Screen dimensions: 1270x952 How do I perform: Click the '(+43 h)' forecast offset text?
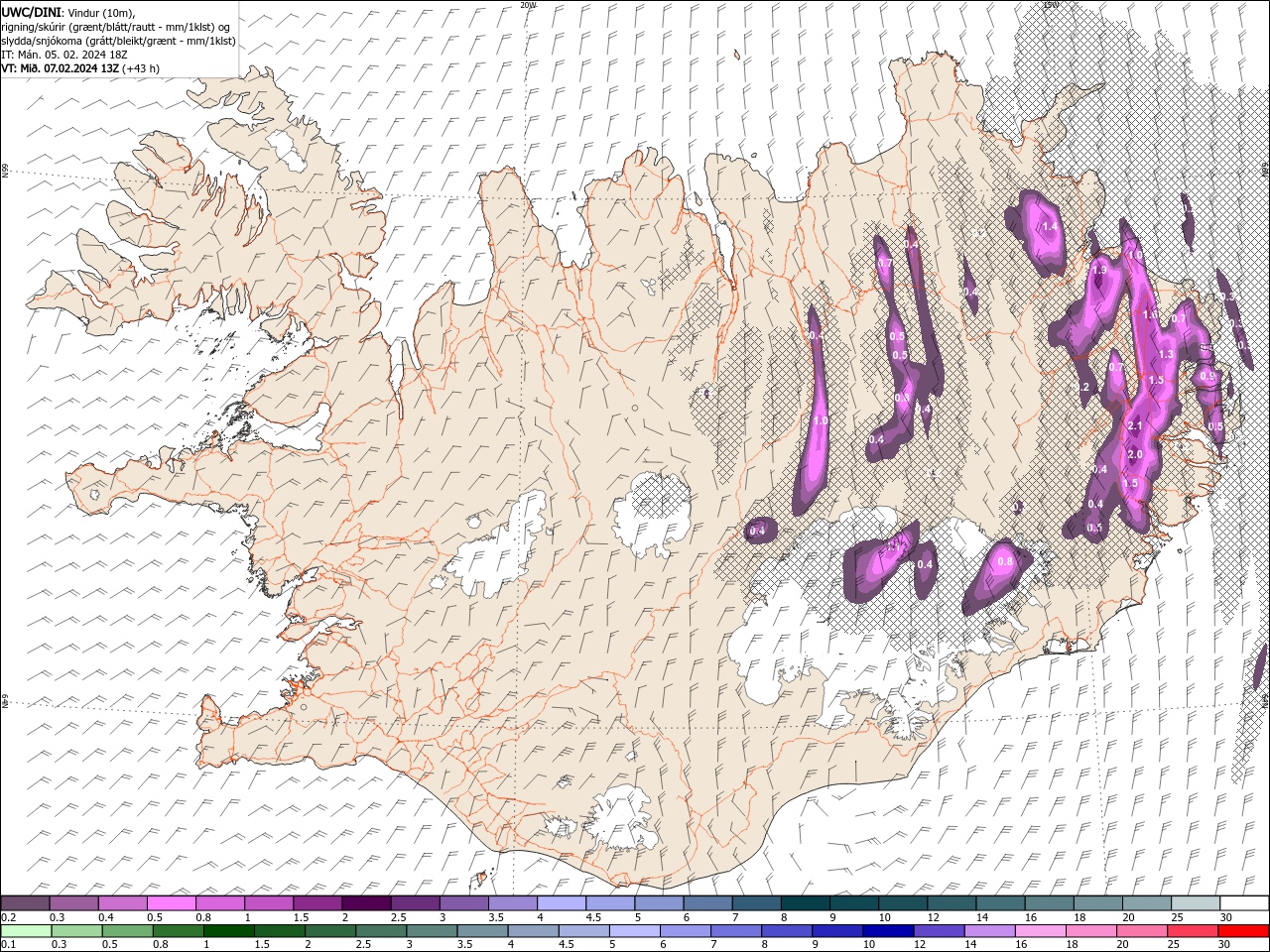coord(142,68)
